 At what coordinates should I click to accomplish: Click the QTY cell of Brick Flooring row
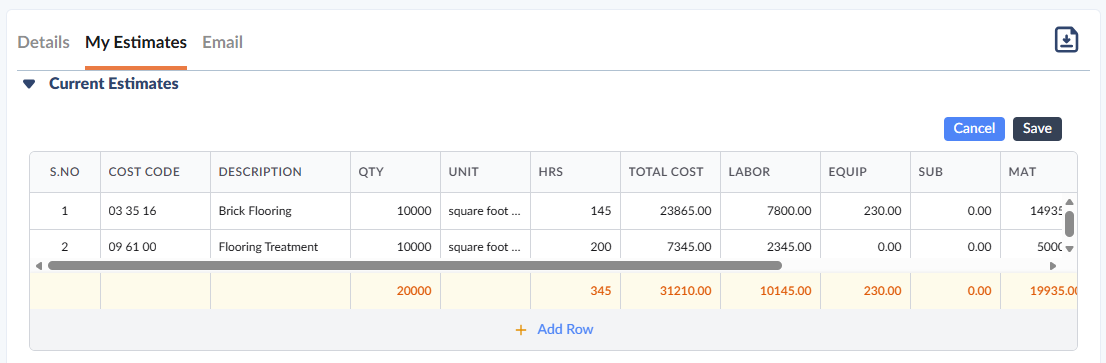pos(396,211)
